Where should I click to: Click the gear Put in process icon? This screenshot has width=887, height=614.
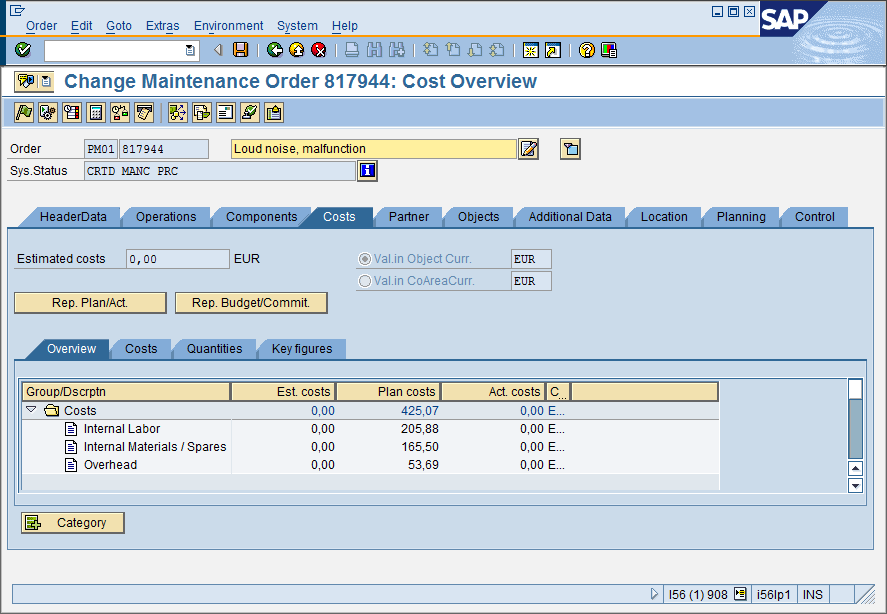48,113
